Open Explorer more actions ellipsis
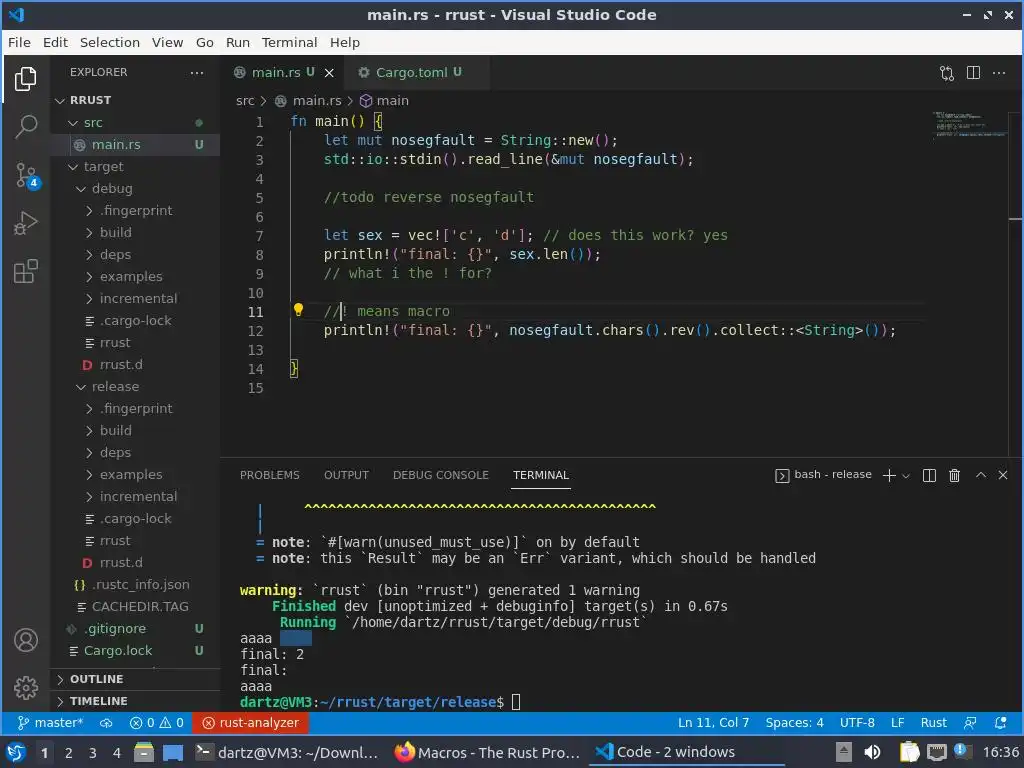 (x=197, y=72)
